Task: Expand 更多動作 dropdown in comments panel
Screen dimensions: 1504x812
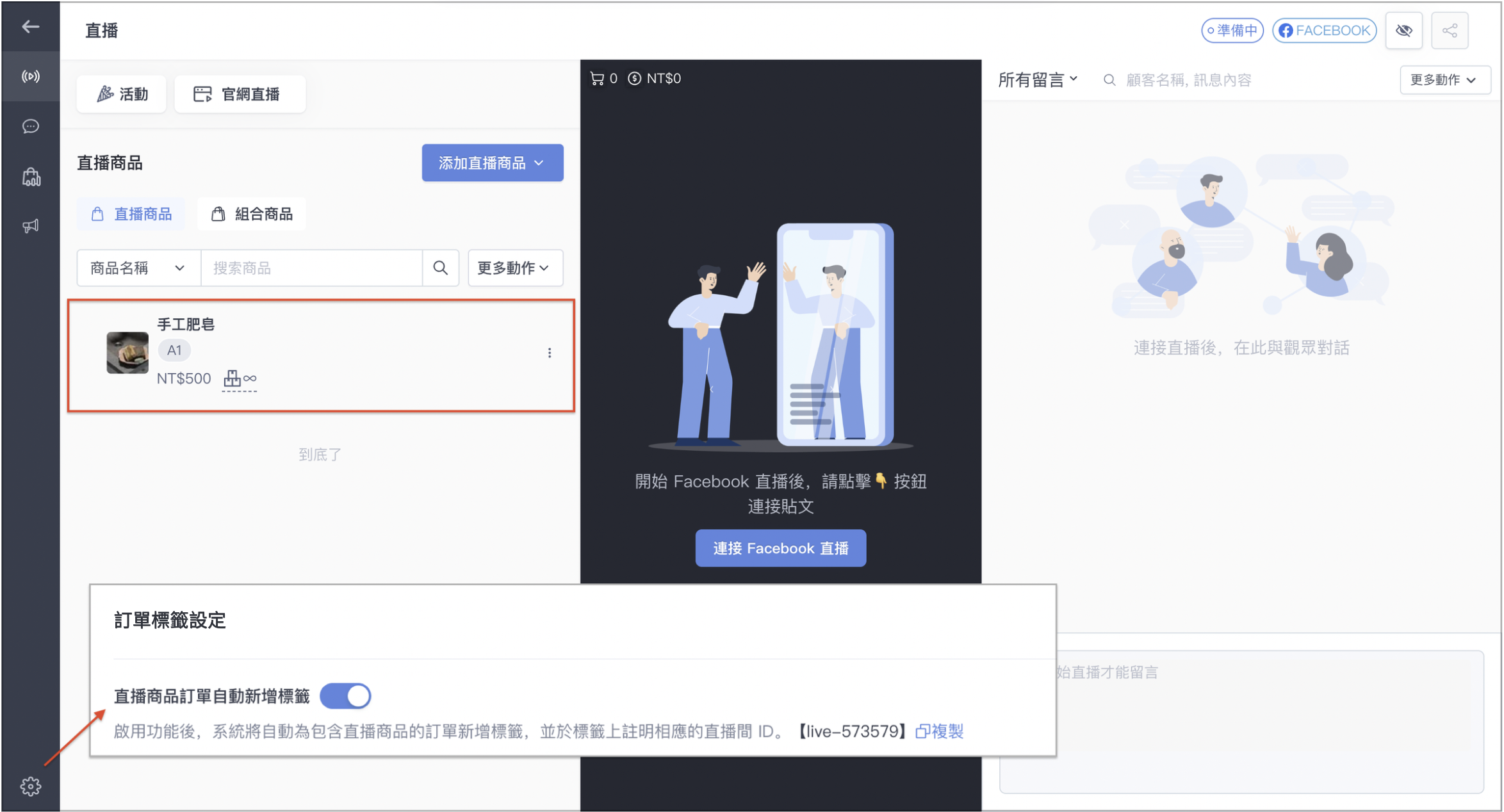Action: coord(1445,80)
